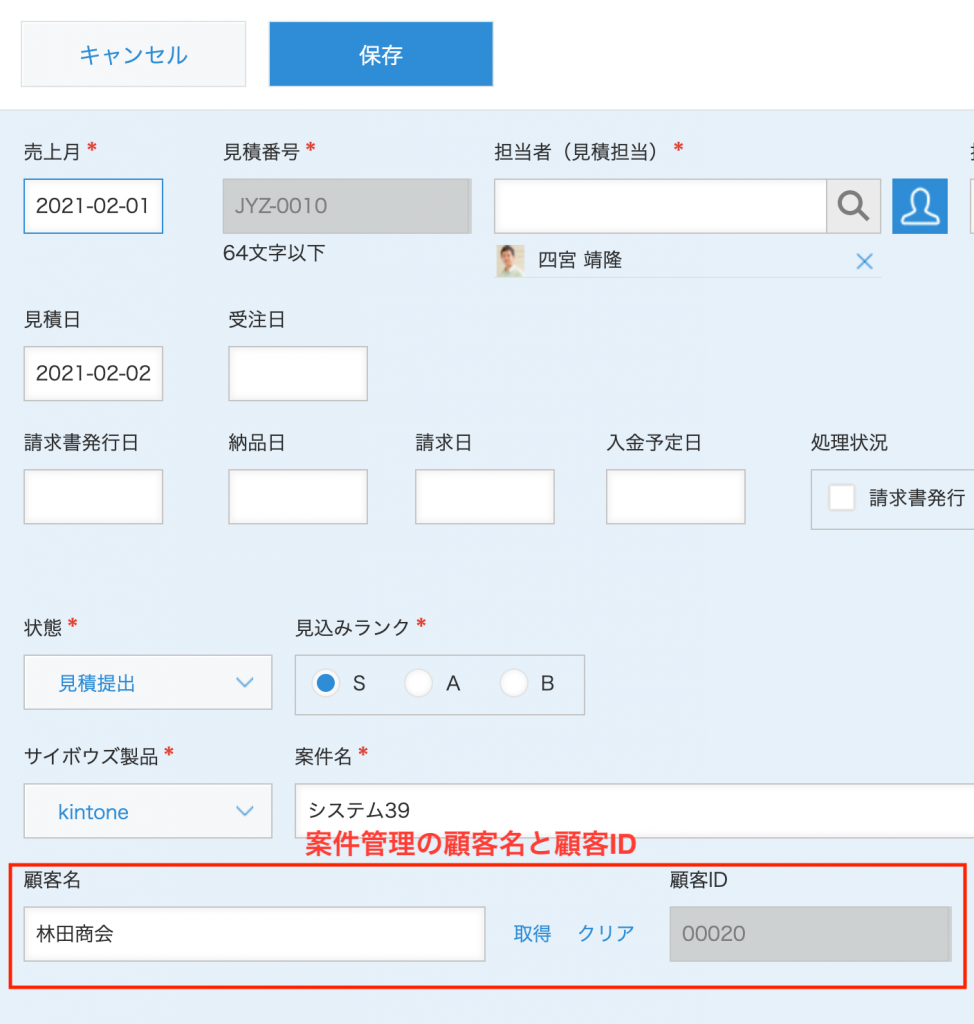Image resolution: width=974 pixels, height=1024 pixels.
Task: Click the 64文字以下 hint text
Action: (x=274, y=253)
